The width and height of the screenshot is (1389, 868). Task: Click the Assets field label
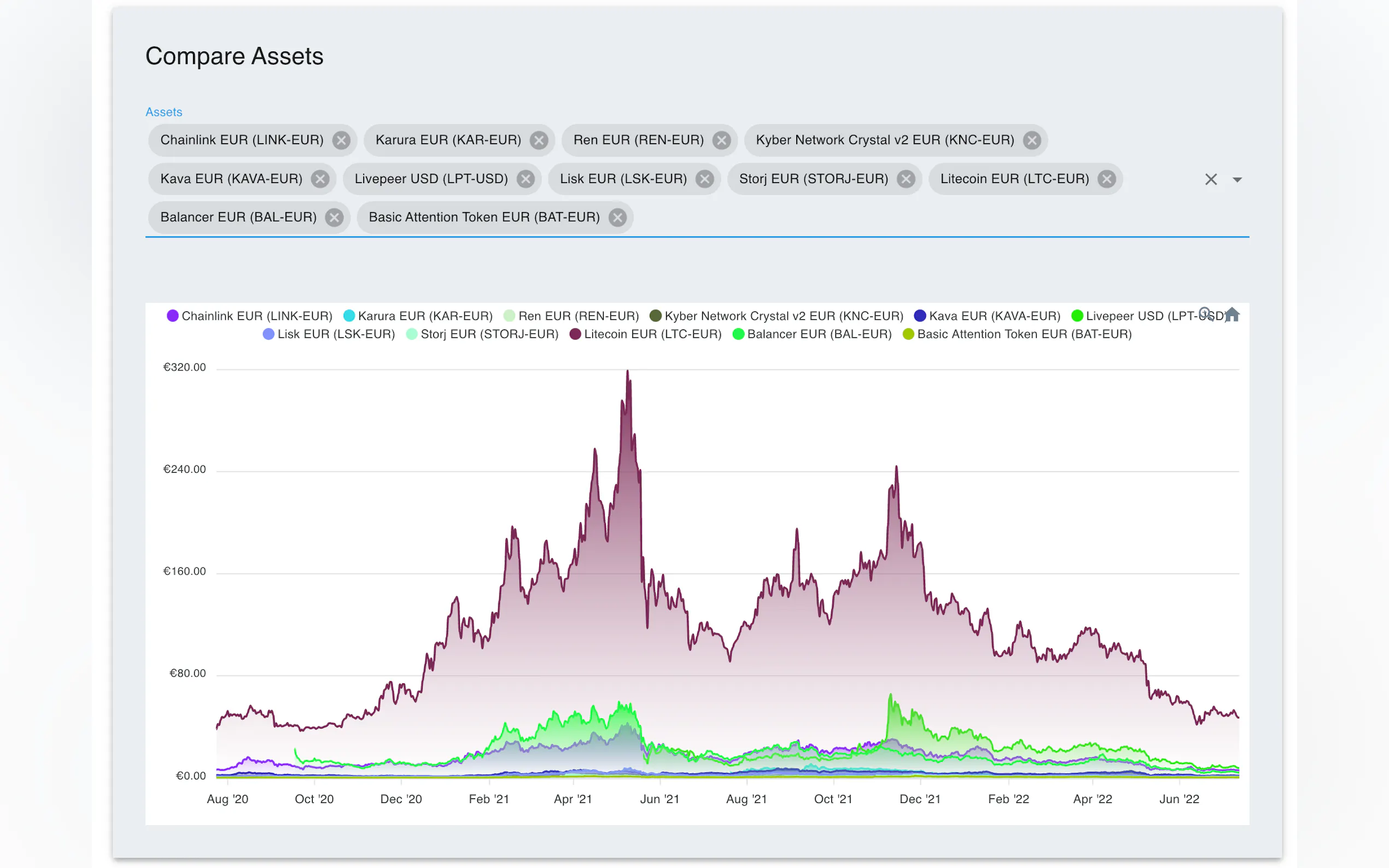click(164, 112)
